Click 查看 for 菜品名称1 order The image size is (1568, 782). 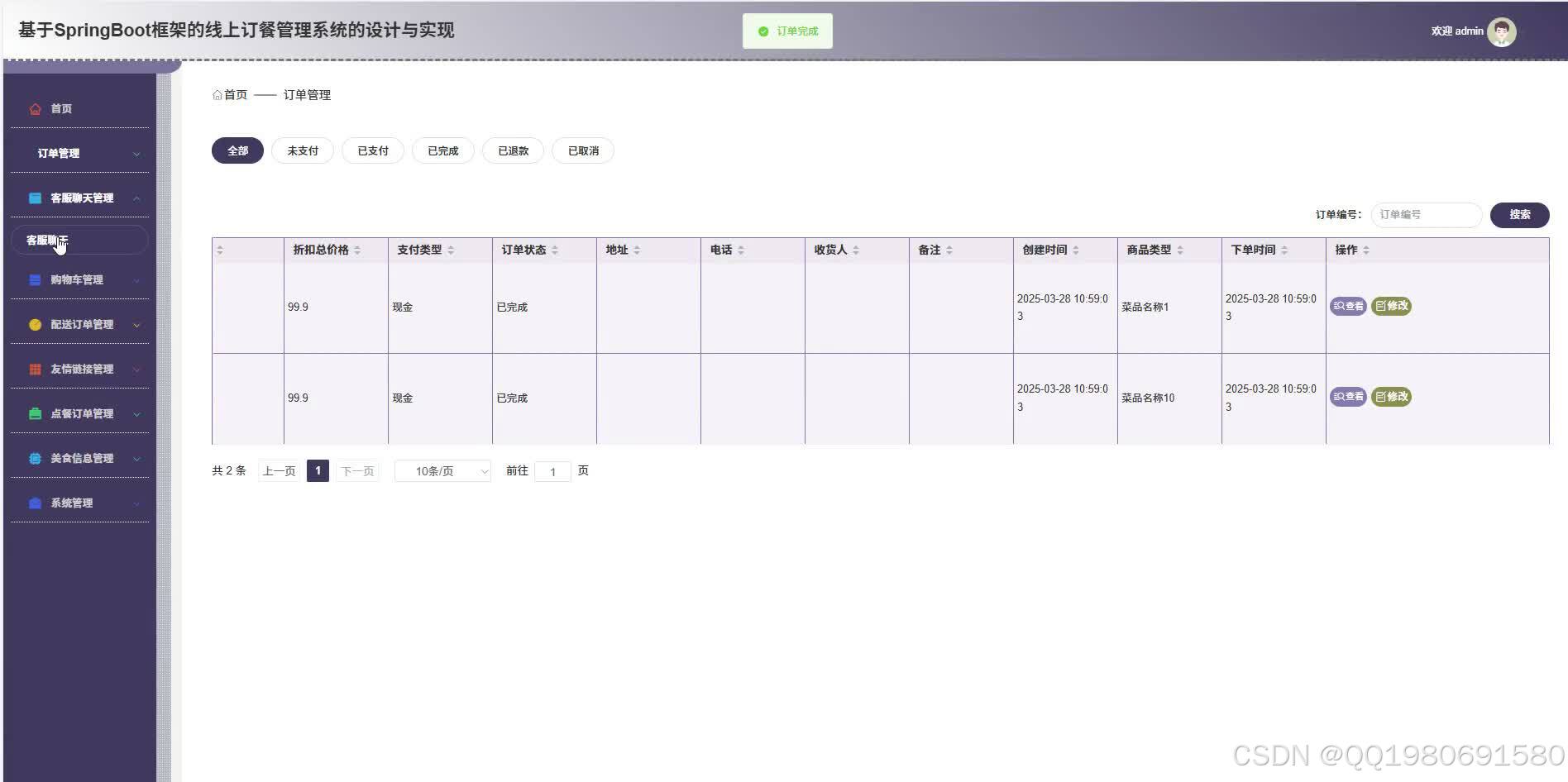click(1348, 307)
